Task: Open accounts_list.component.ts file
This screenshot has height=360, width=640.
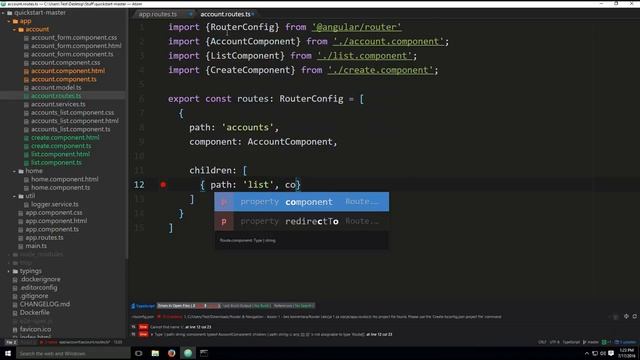Action: point(71,129)
